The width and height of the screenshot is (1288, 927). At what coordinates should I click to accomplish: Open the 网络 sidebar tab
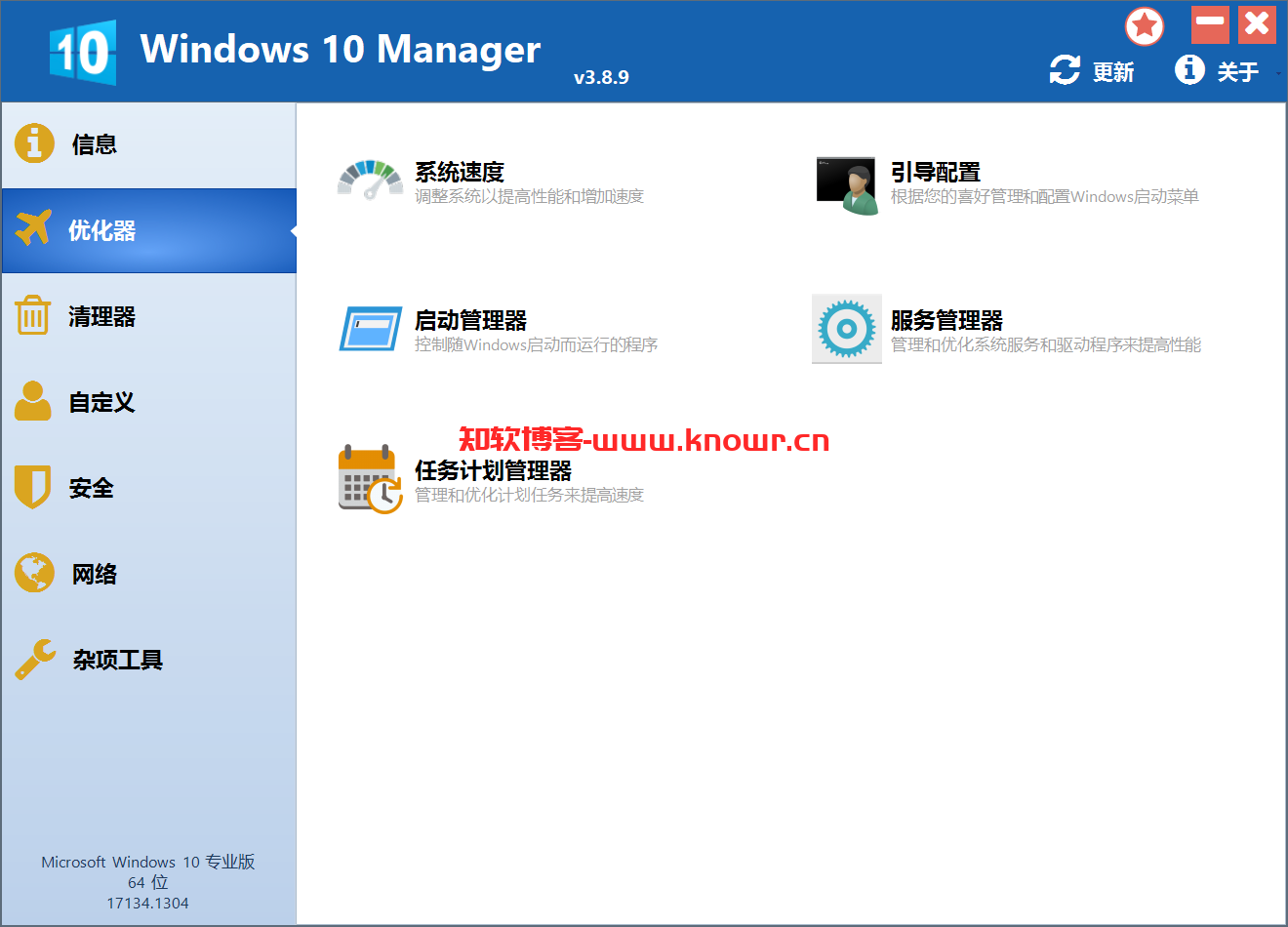pos(148,574)
